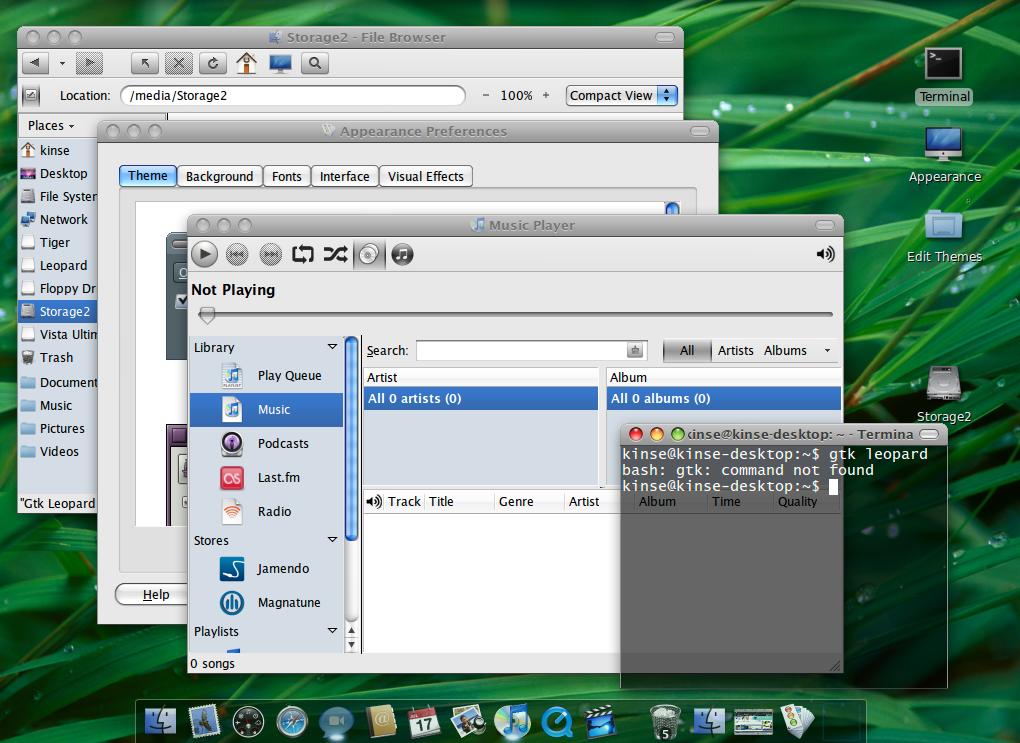This screenshot has height=743, width=1020.
Task: Select Network in Places sidebar
Action: [x=57, y=219]
